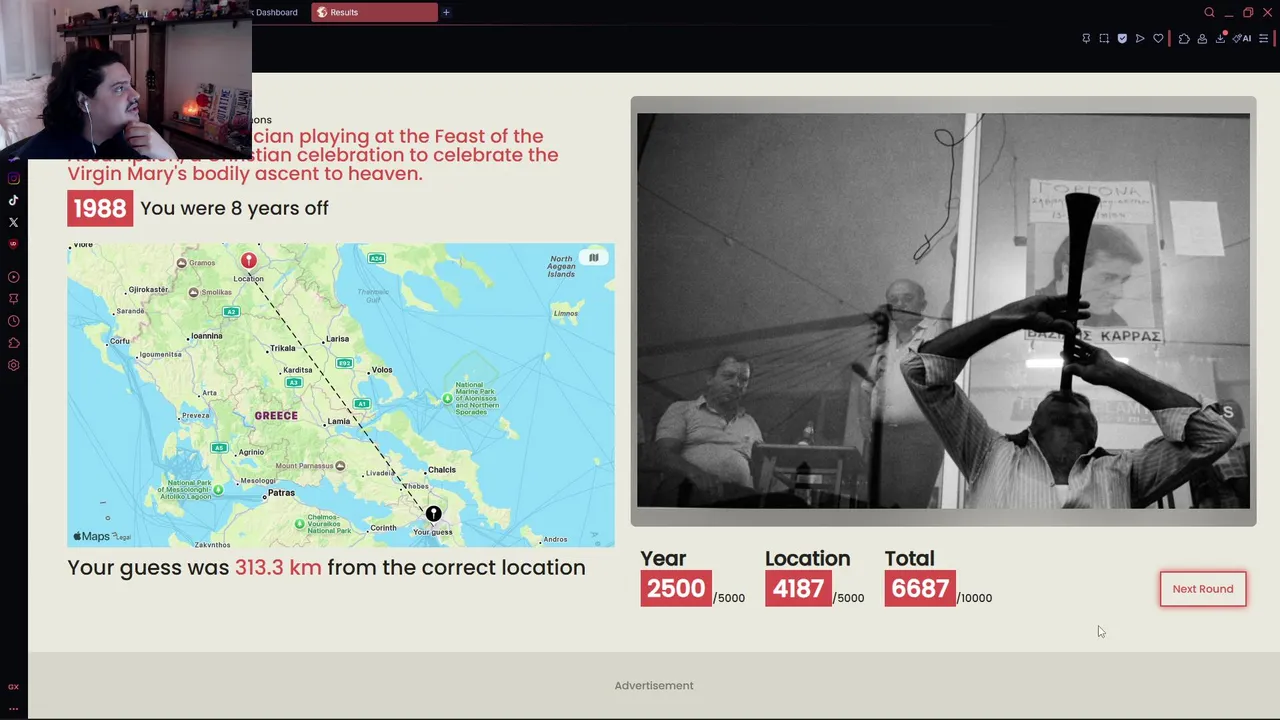The image size is (1280, 720).
Task: Open the toolbar extensions puzzle icon
Action: [x=1184, y=39]
